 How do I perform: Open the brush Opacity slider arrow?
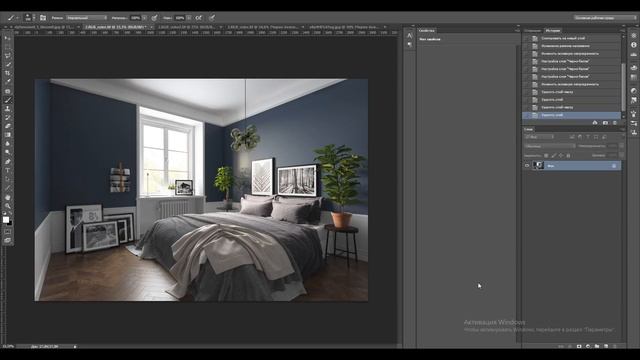(144, 18)
